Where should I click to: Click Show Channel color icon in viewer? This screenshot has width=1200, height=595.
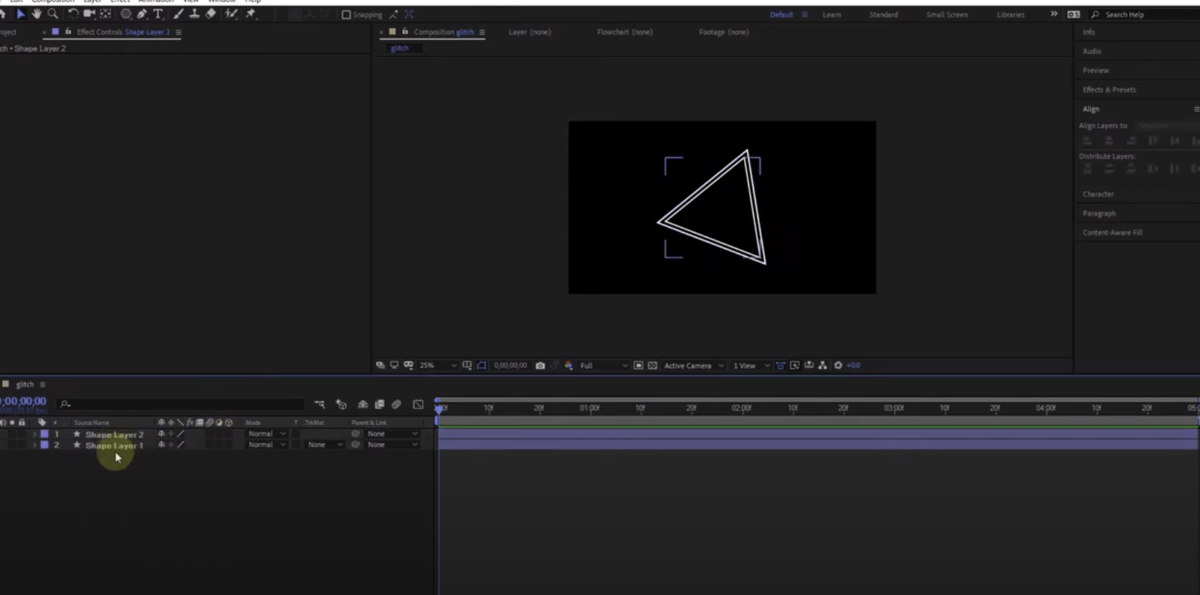click(x=568, y=365)
